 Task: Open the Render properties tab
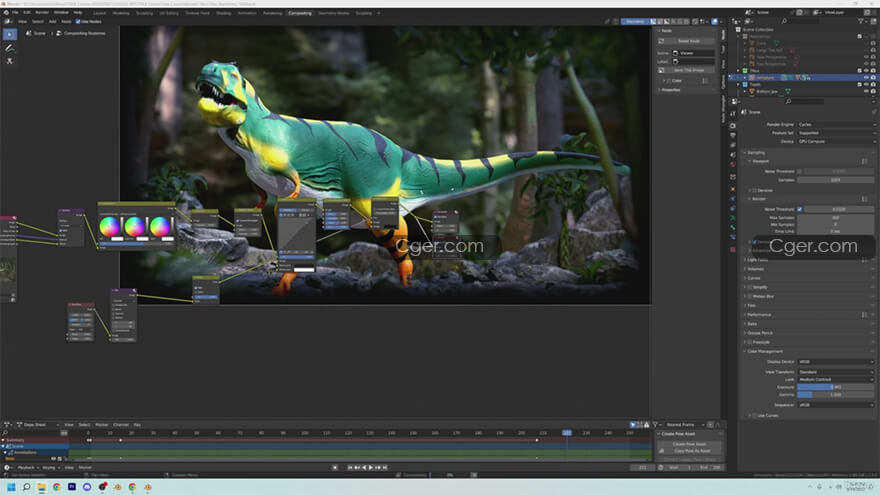[733, 126]
